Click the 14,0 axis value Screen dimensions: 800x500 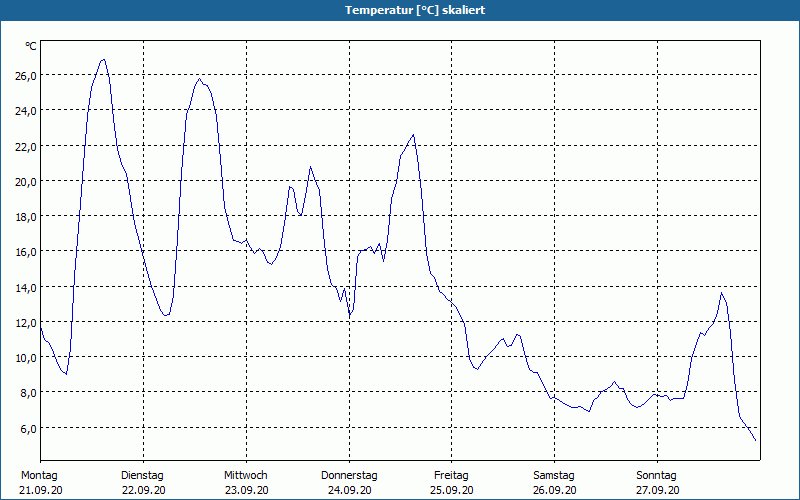(26, 288)
